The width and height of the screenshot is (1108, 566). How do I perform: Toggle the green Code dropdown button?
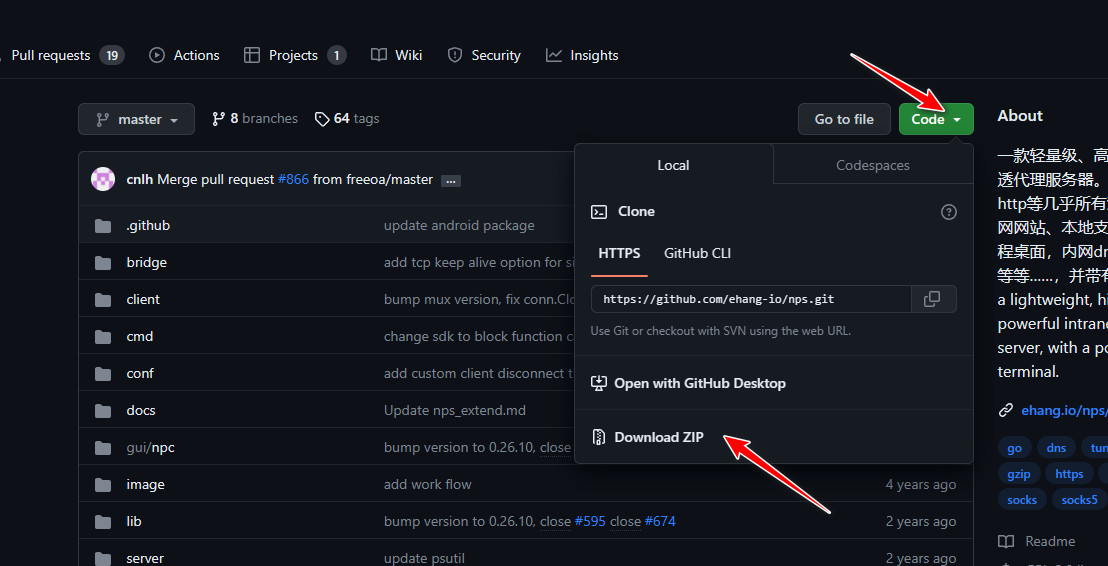[x=936, y=119]
